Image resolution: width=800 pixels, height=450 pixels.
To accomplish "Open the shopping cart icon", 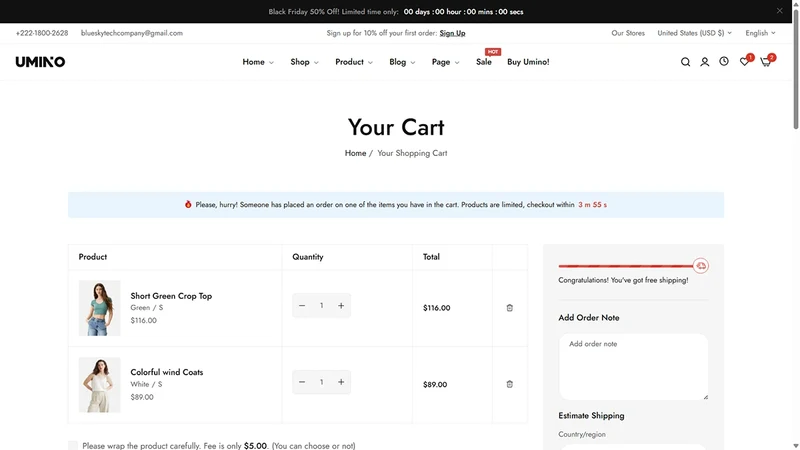I will 765,62.
